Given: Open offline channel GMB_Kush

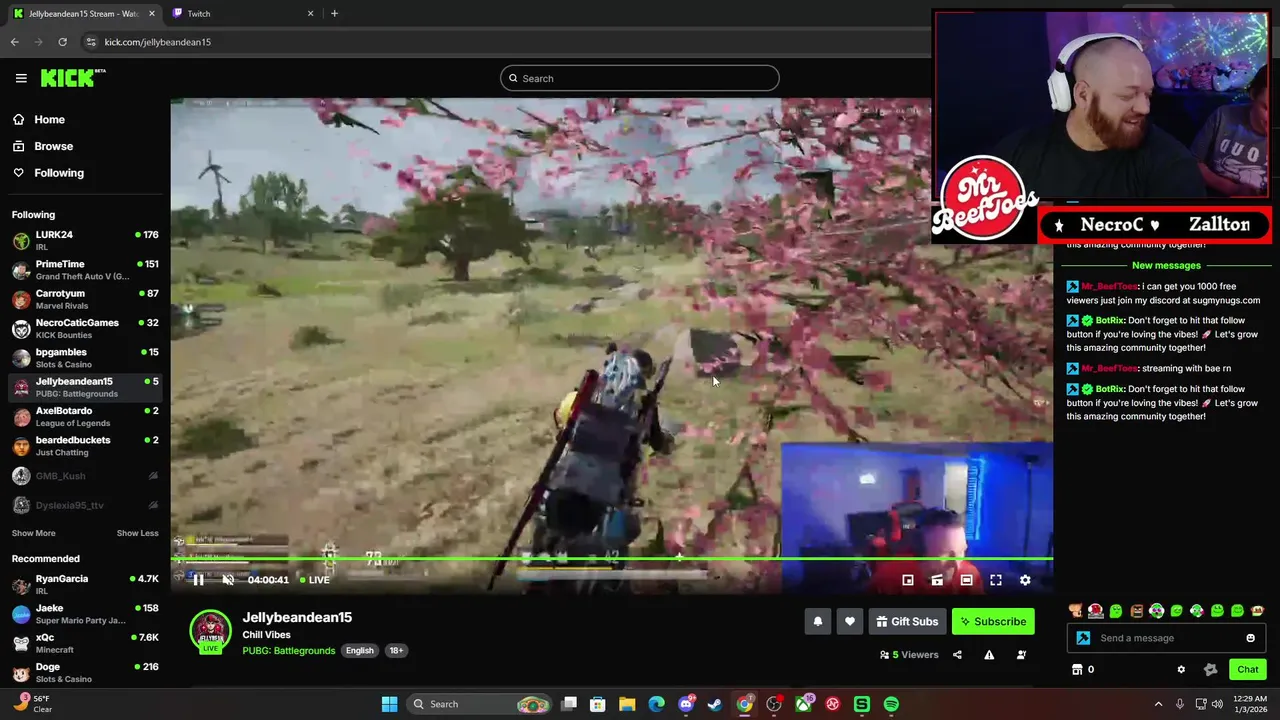Looking at the screenshot, I should (85, 476).
